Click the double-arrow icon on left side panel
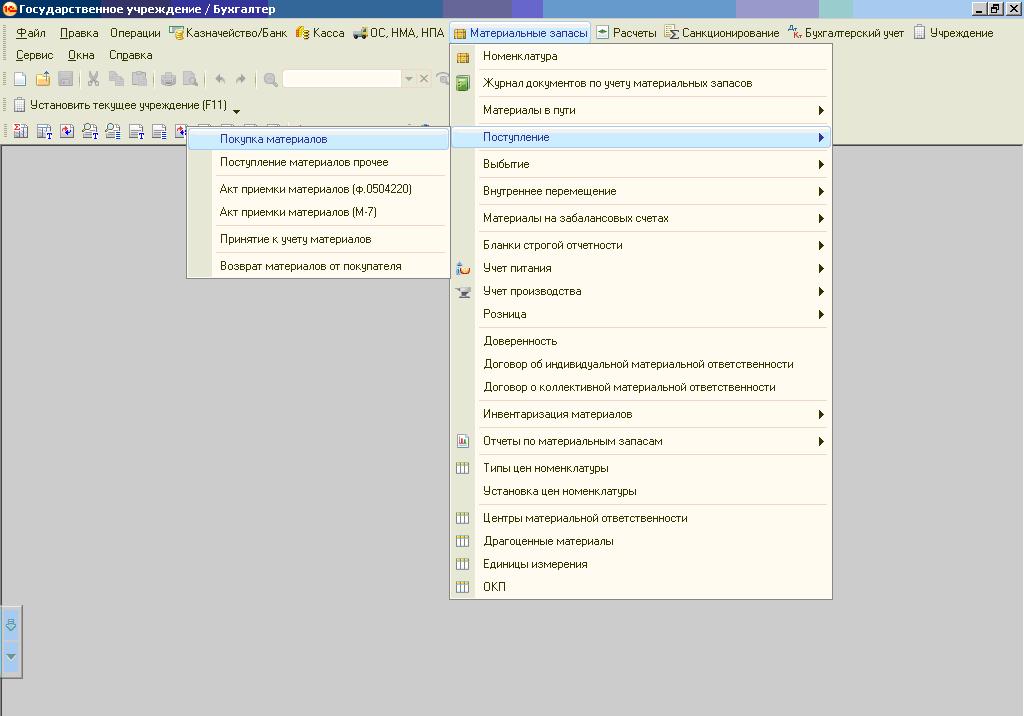The width and height of the screenshot is (1024, 716). pos(11,626)
